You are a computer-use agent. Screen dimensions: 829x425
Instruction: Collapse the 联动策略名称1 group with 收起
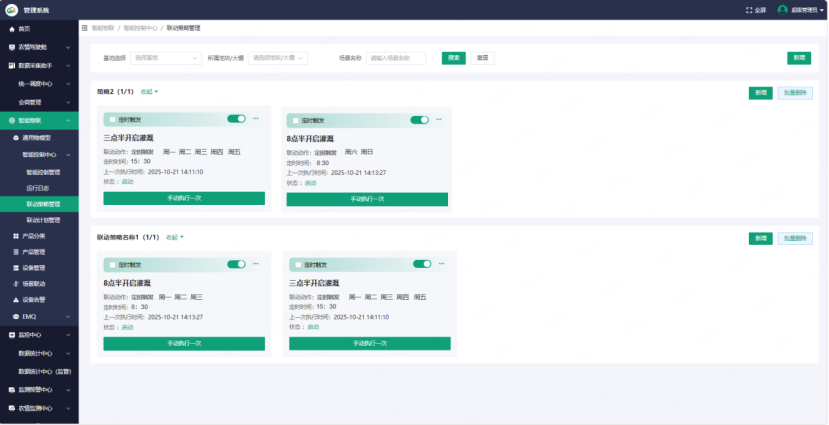[175, 237]
